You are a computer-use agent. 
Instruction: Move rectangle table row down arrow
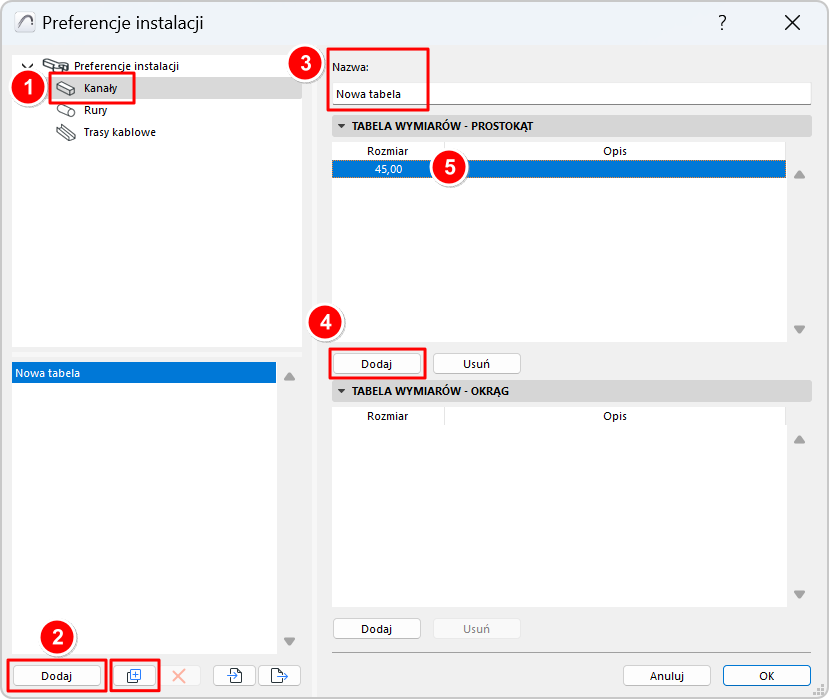799,329
